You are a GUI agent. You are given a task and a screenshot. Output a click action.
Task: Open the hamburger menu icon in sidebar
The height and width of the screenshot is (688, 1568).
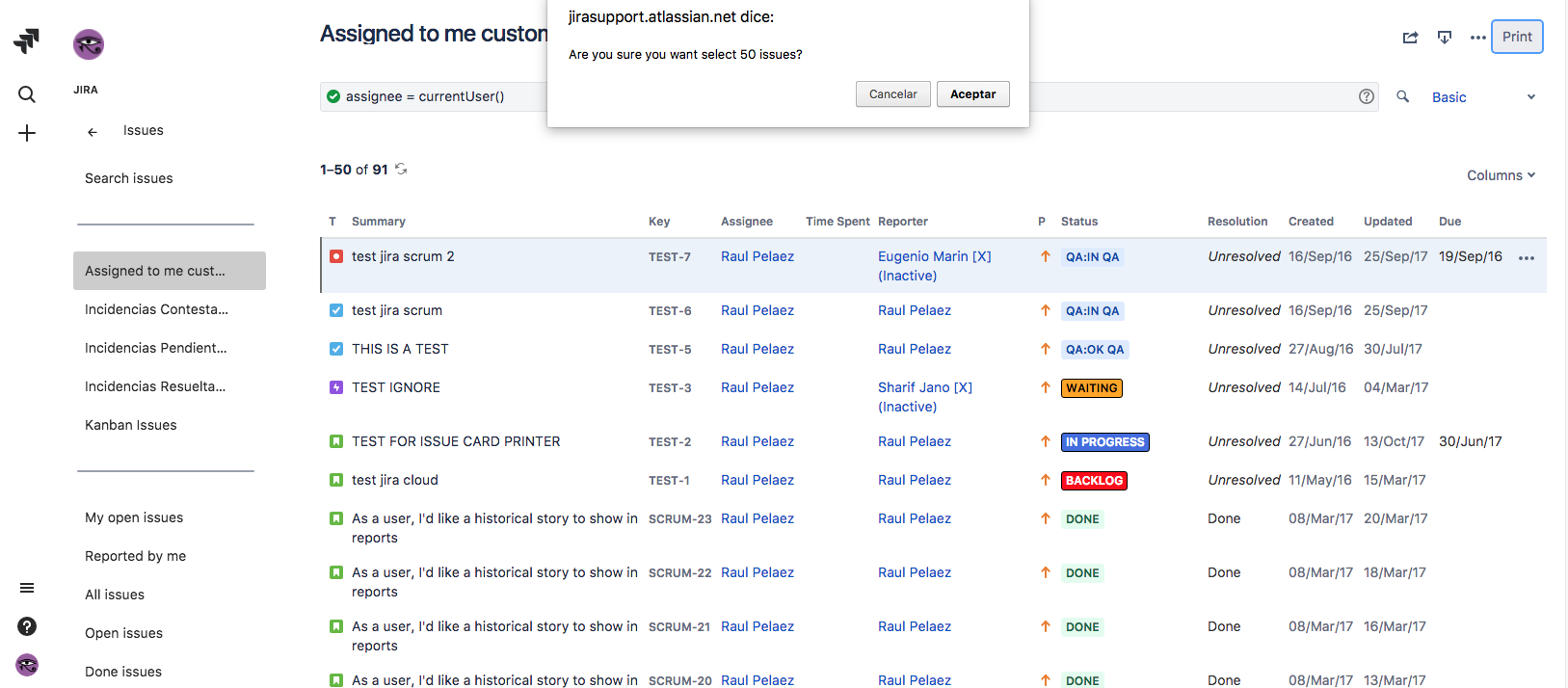pos(27,588)
